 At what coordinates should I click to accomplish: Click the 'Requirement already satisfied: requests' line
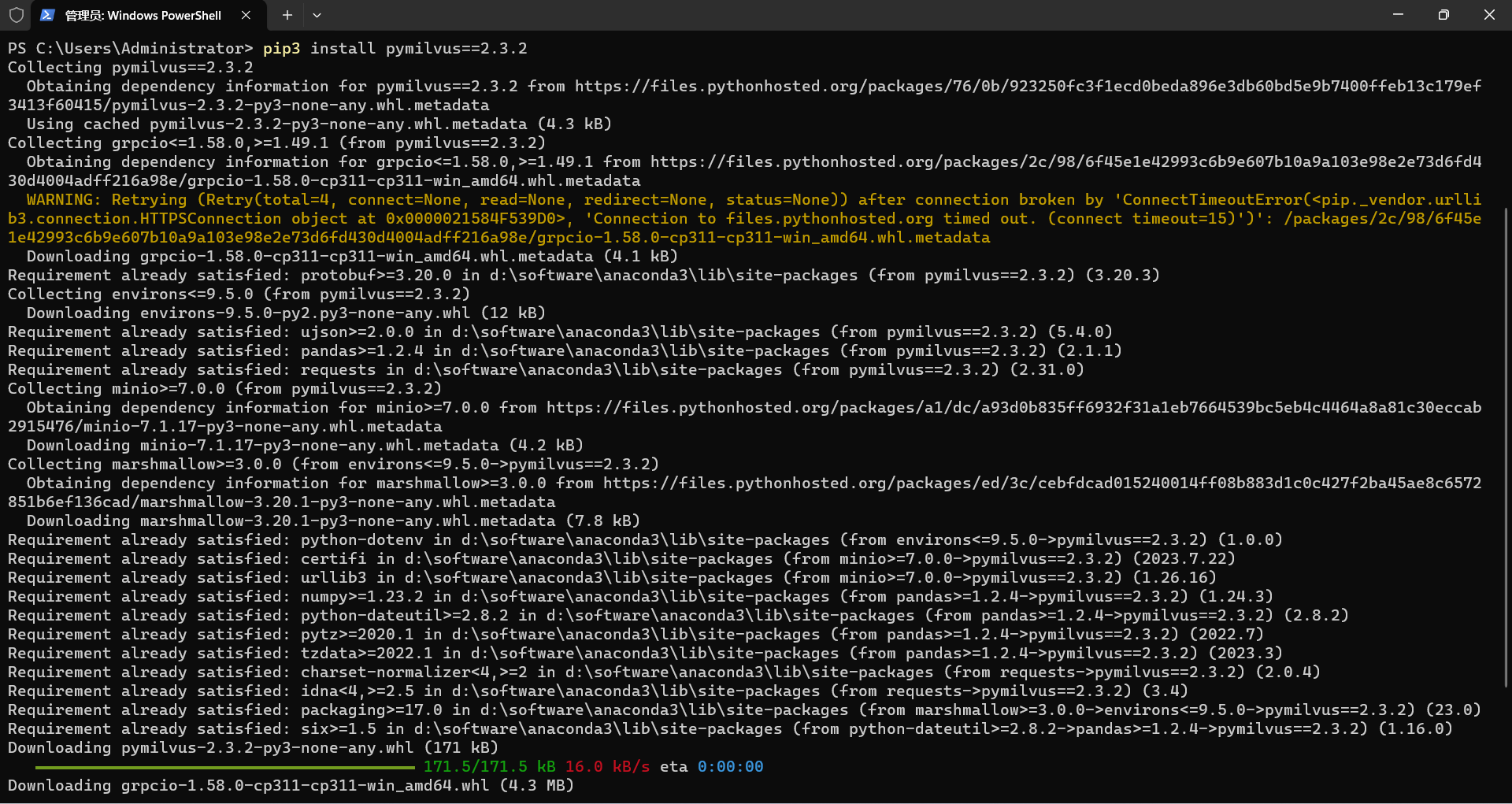point(546,369)
